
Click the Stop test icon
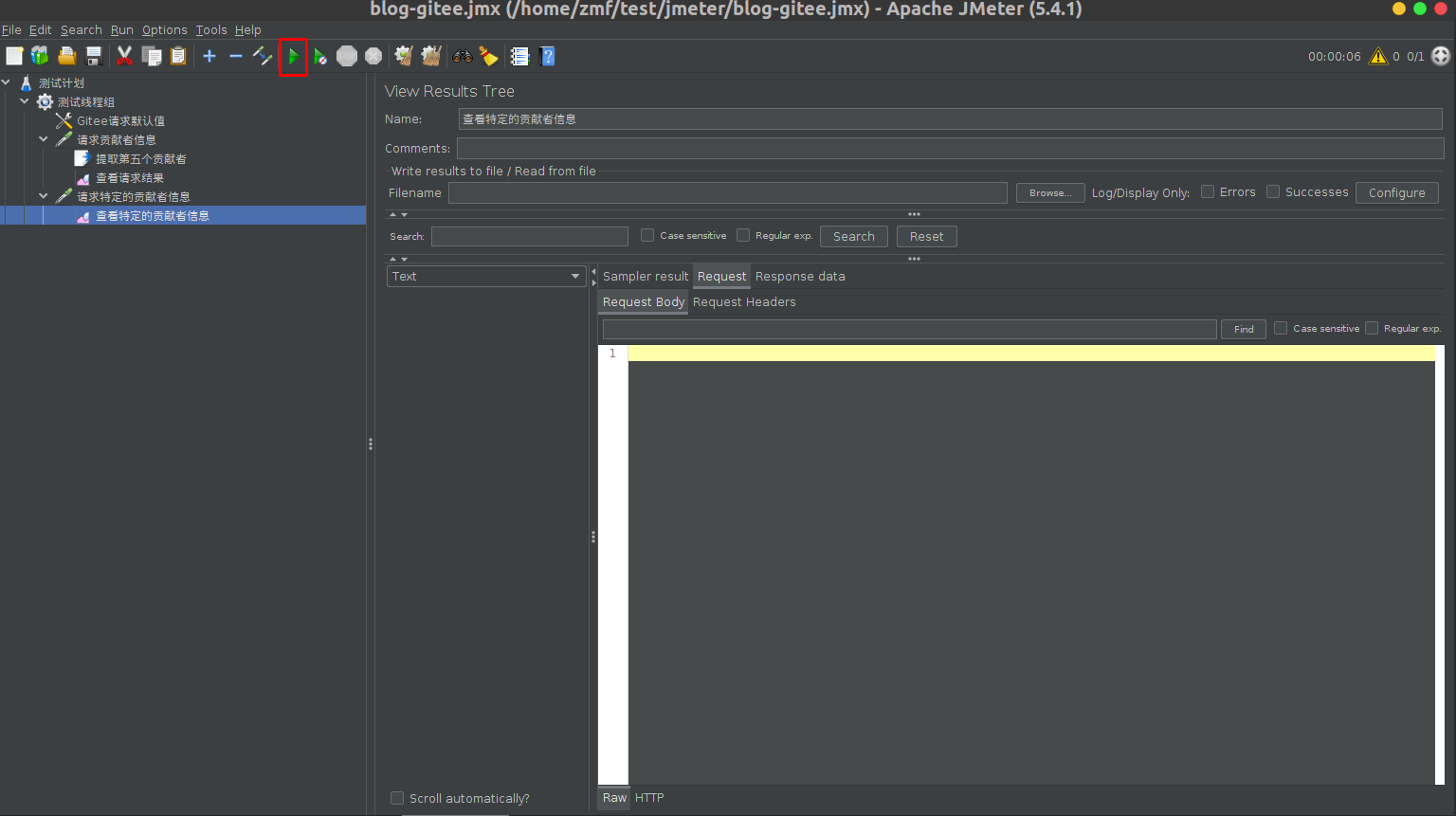click(347, 56)
